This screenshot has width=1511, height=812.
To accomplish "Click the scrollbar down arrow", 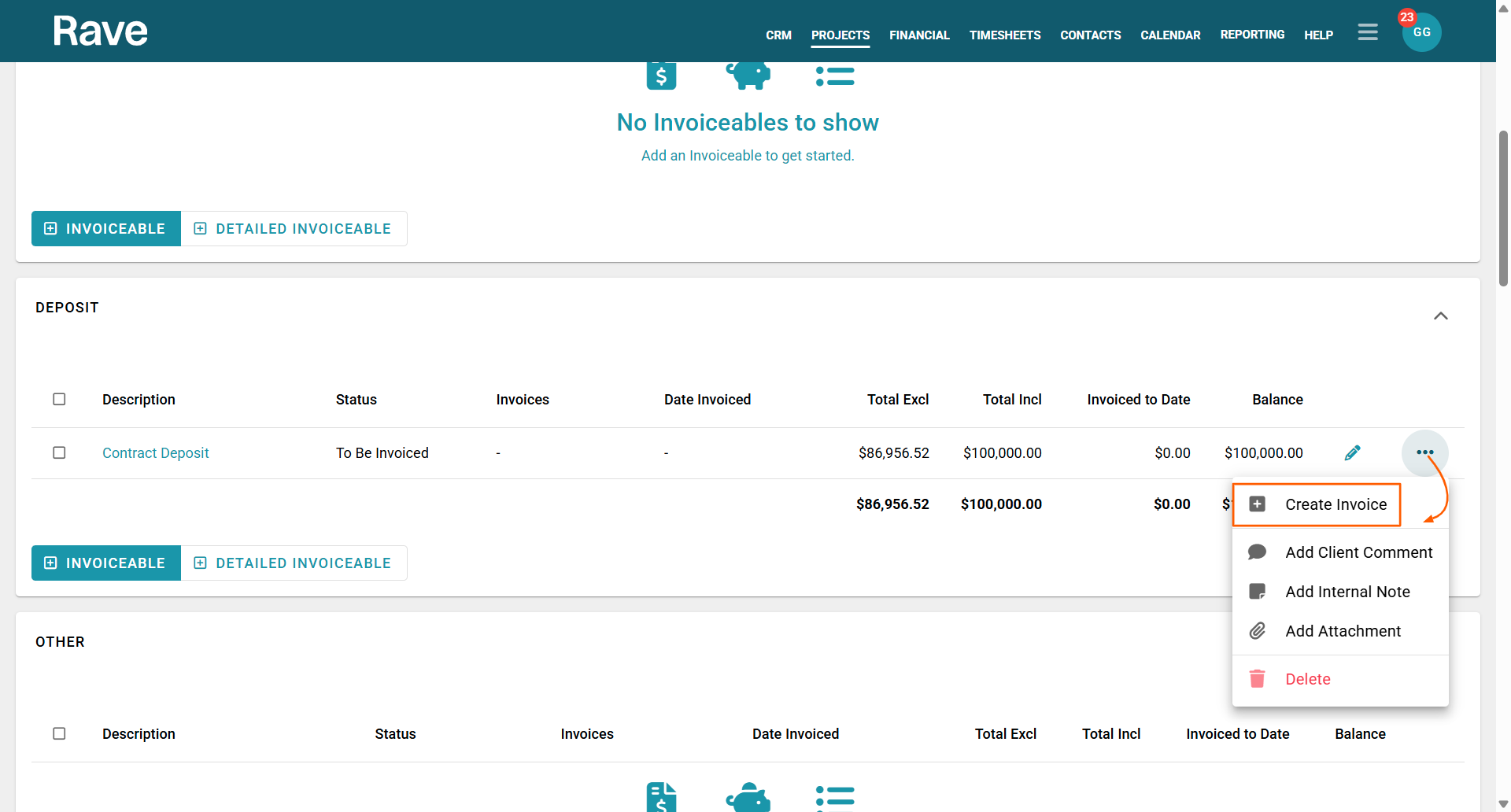I will [x=1503, y=804].
